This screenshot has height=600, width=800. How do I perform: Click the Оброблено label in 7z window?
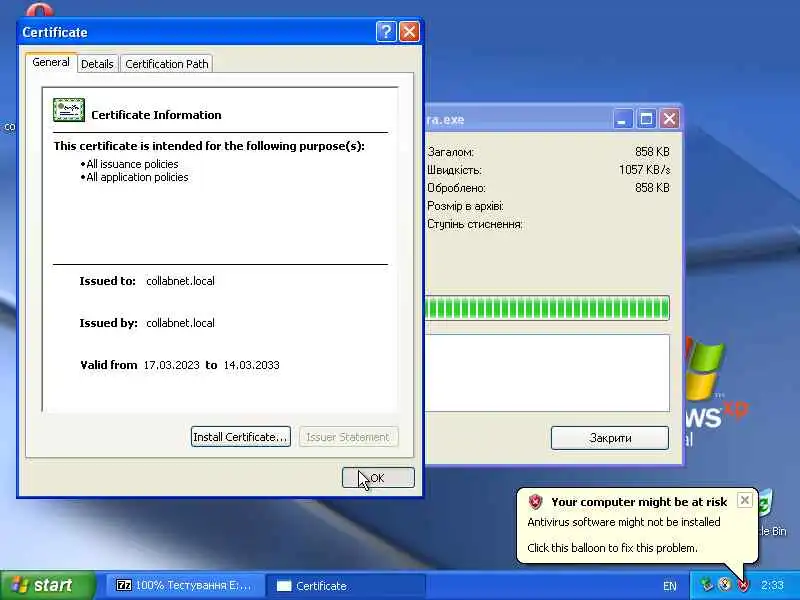coord(457,188)
